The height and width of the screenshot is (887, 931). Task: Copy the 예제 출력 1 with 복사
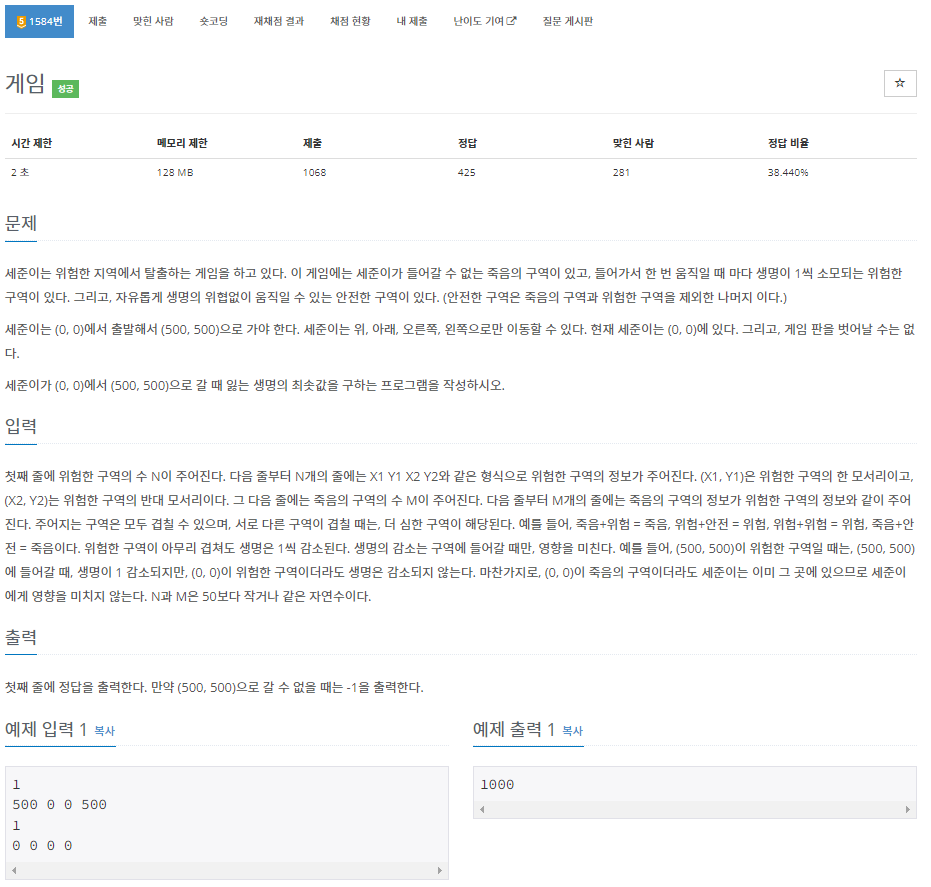(x=572, y=731)
